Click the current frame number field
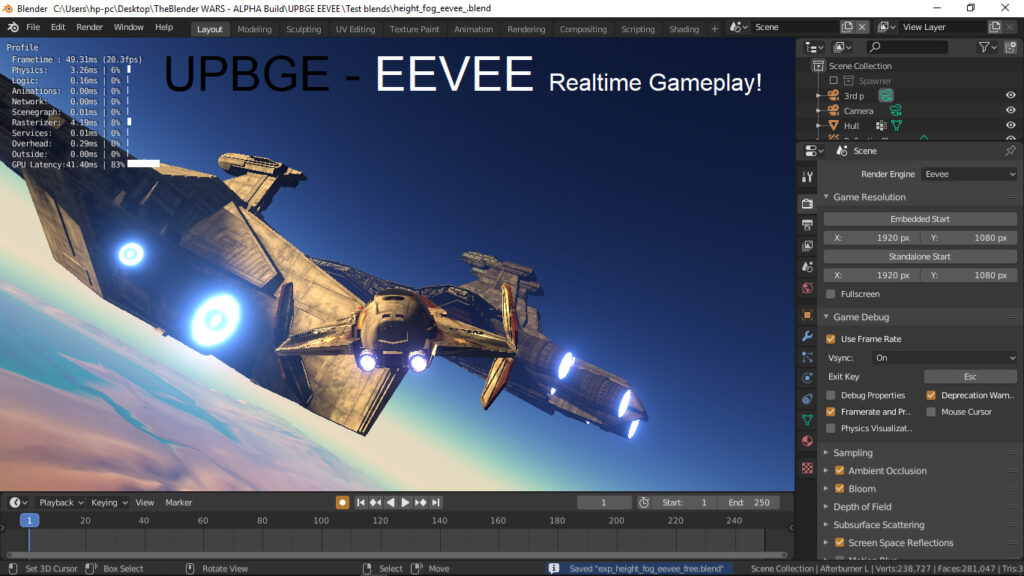This screenshot has height=576, width=1024. pos(604,503)
